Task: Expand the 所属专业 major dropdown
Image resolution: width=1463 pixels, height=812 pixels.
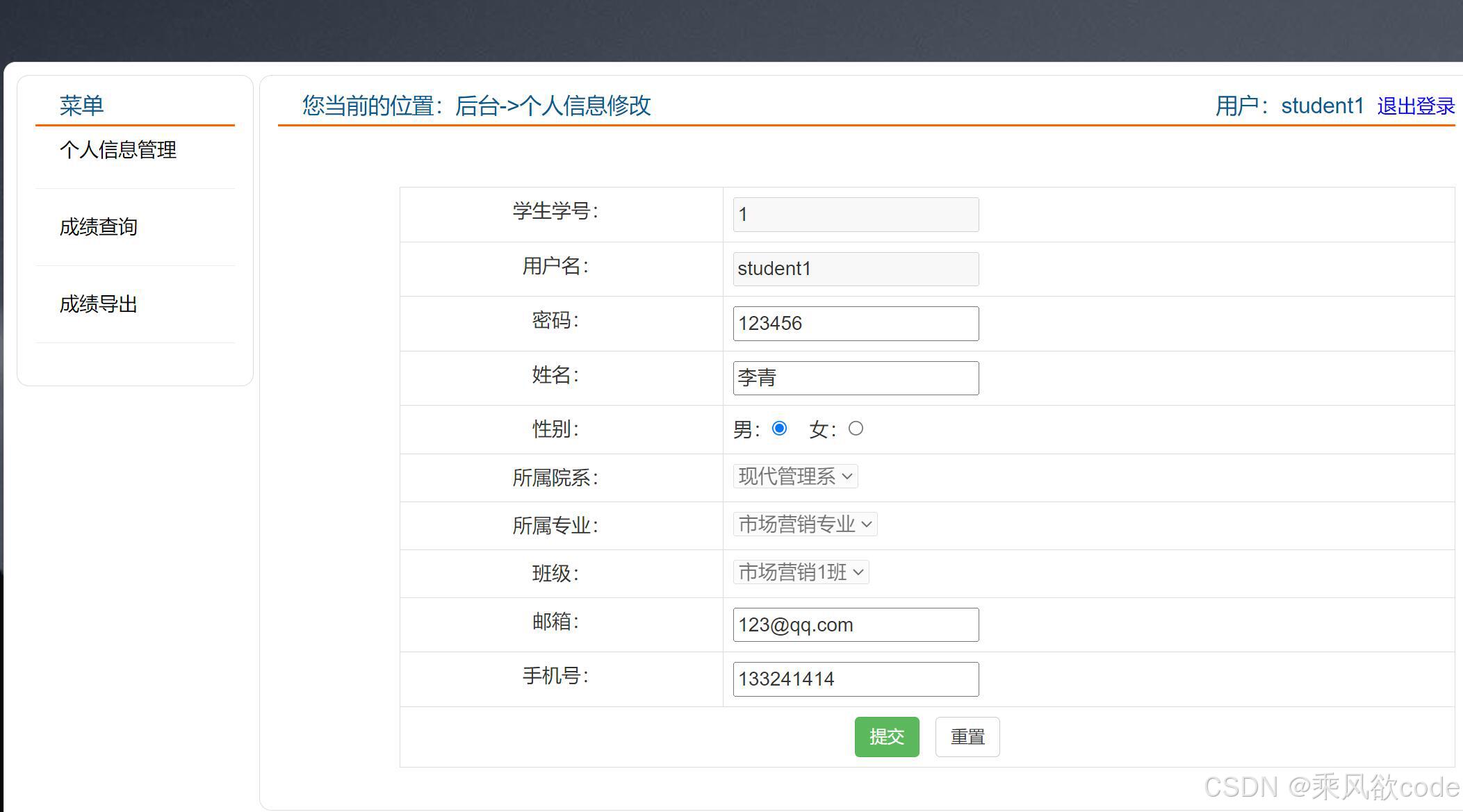Action: [805, 524]
